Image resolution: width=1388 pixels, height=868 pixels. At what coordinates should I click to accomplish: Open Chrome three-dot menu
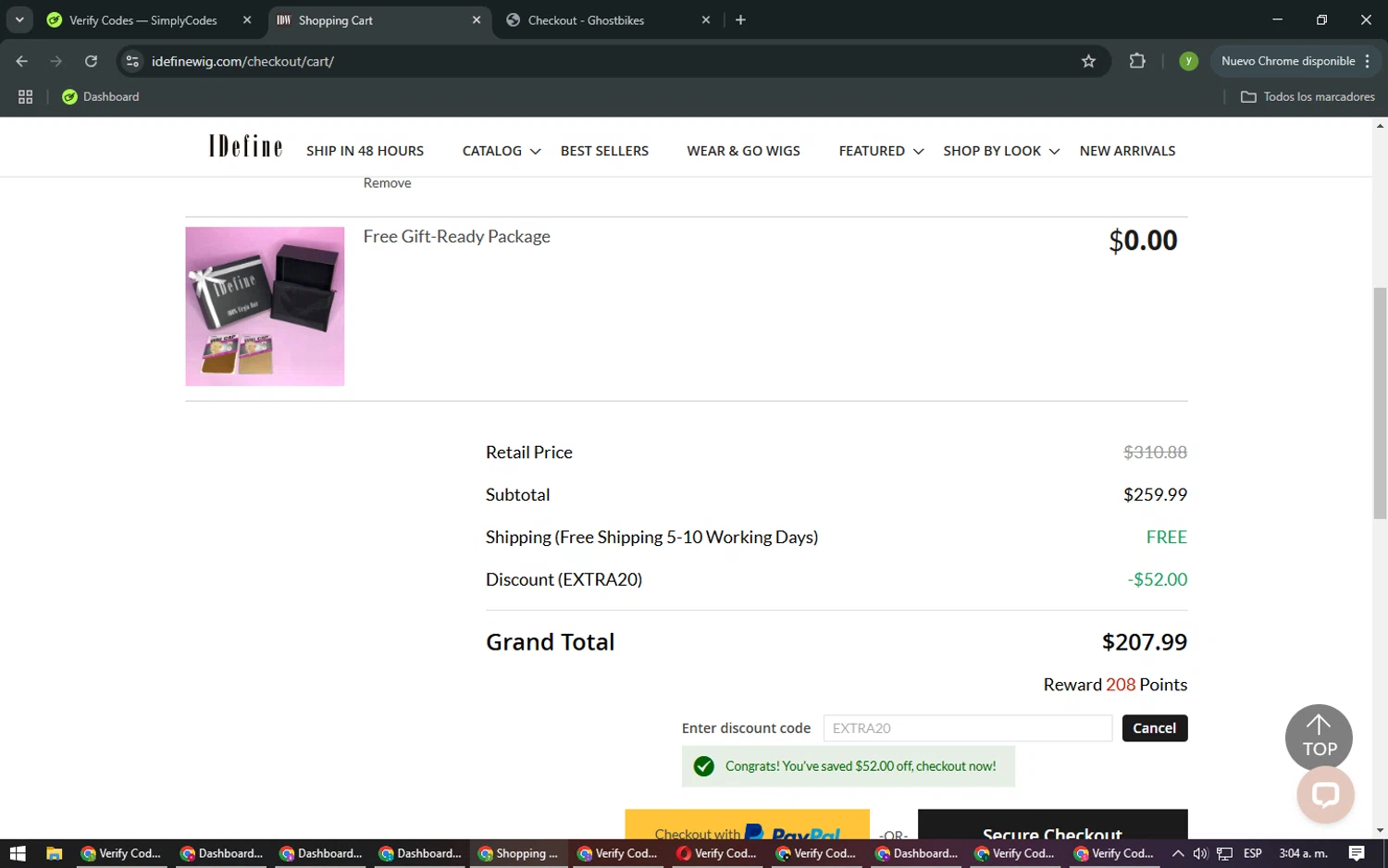(x=1368, y=61)
